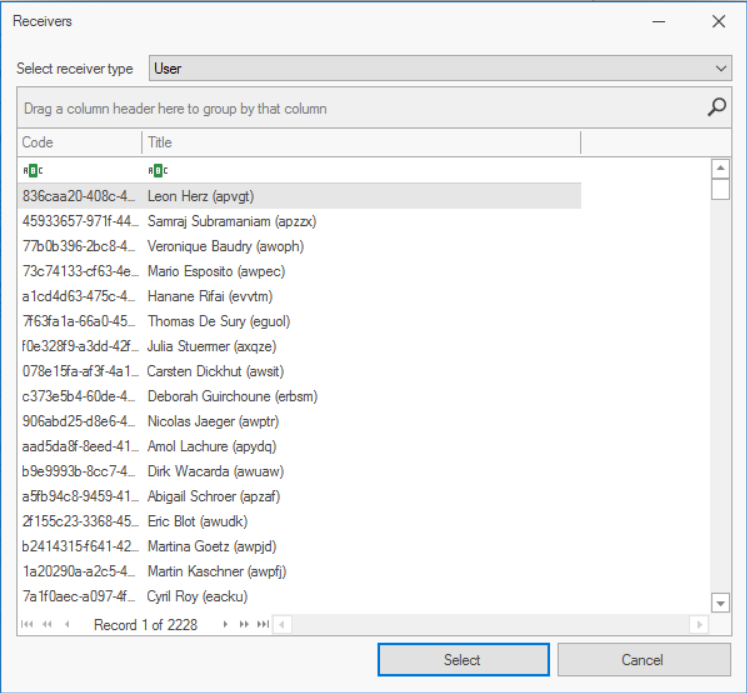The image size is (747, 693).
Task: Go to last record navigator button
Action: point(263,624)
